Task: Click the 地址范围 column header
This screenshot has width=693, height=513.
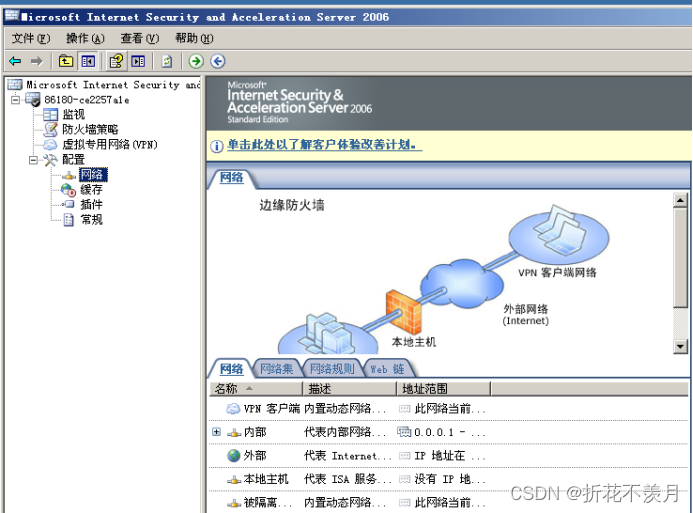Action: coord(444,389)
